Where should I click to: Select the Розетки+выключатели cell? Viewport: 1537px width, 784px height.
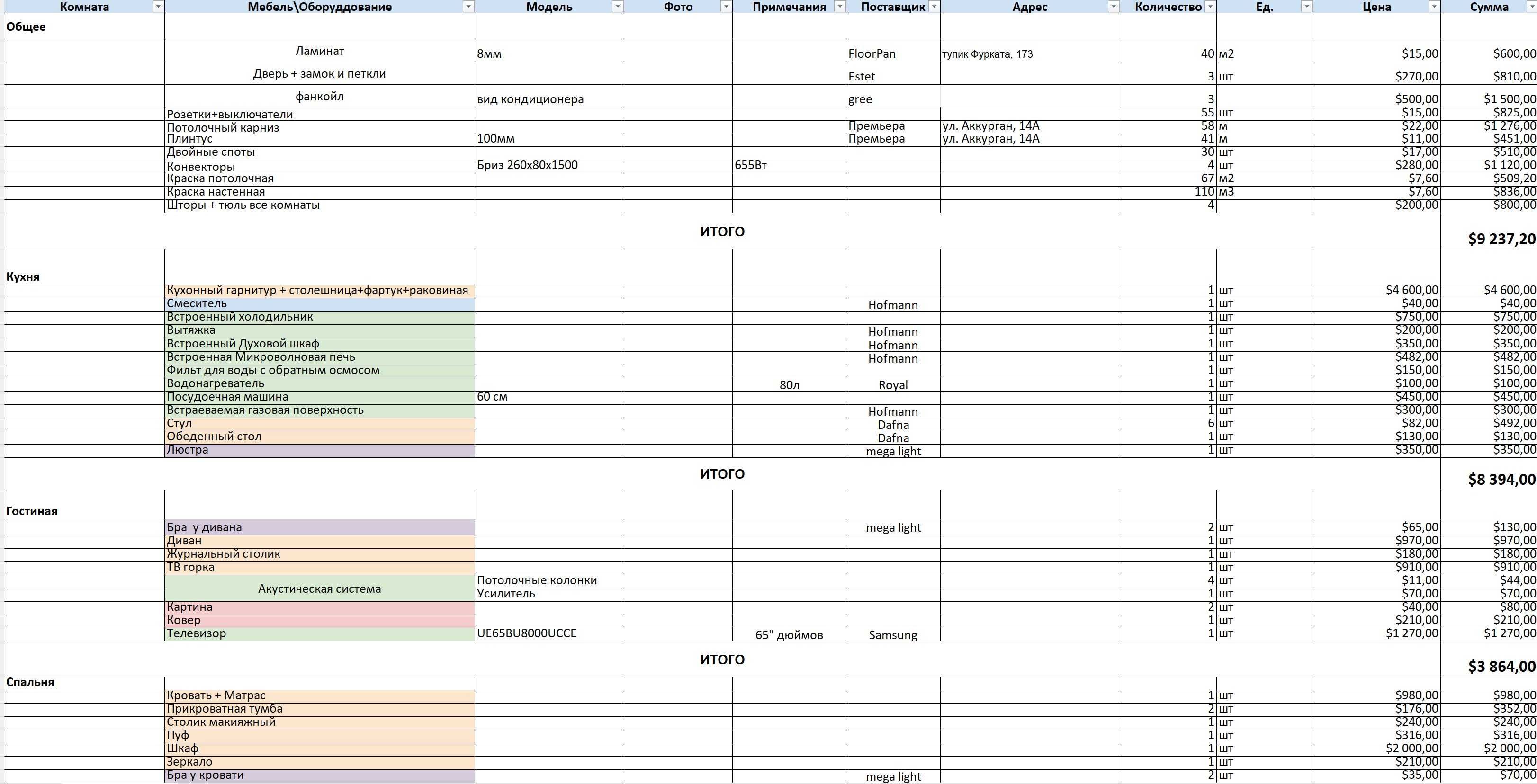320,114
